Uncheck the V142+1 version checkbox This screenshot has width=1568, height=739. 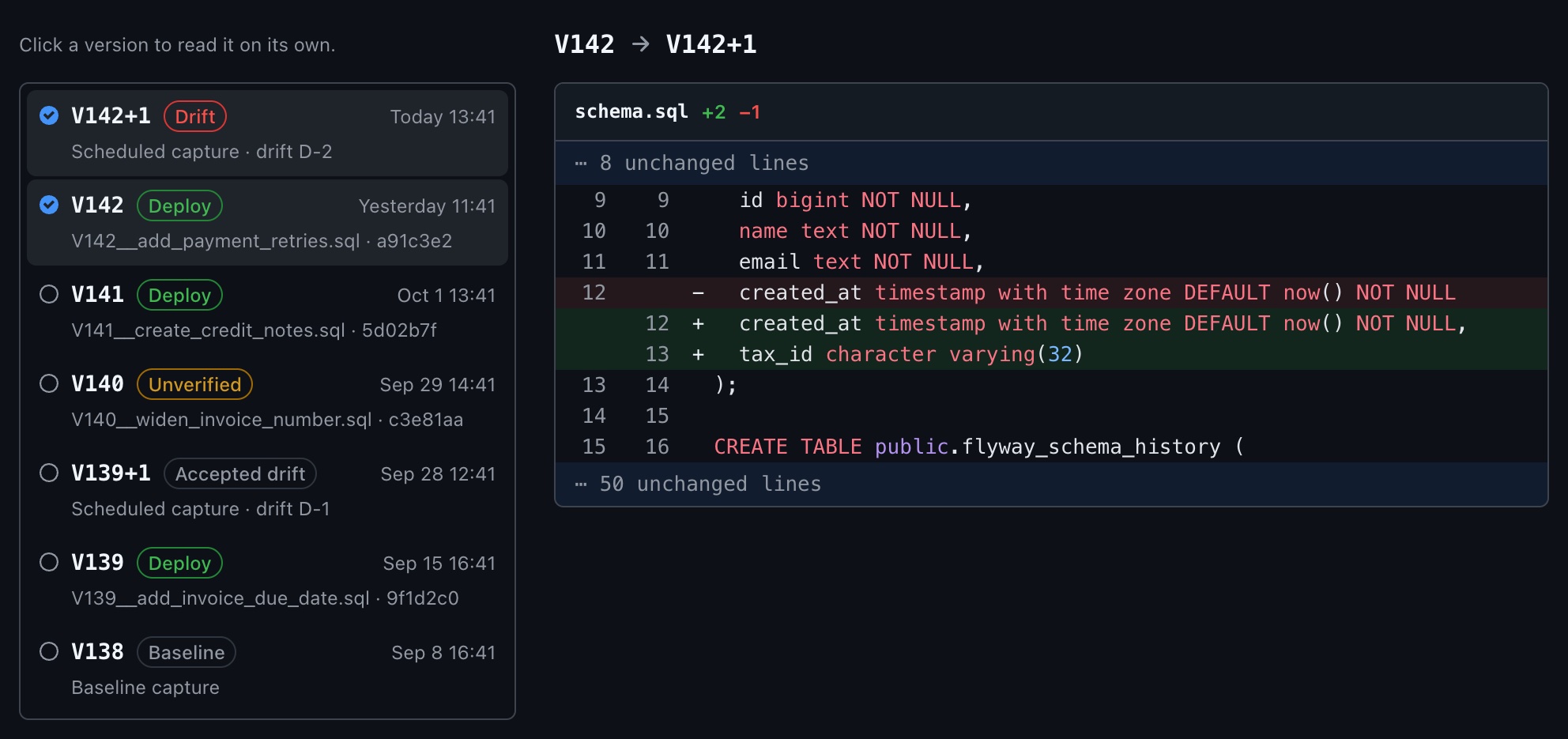click(49, 115)
